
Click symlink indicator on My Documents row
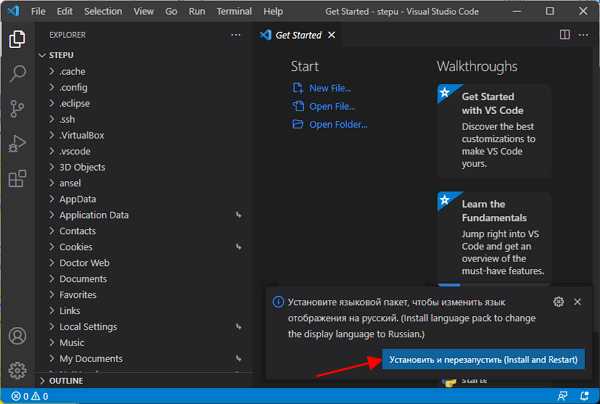pyautogui.click(x=238, y=358)
